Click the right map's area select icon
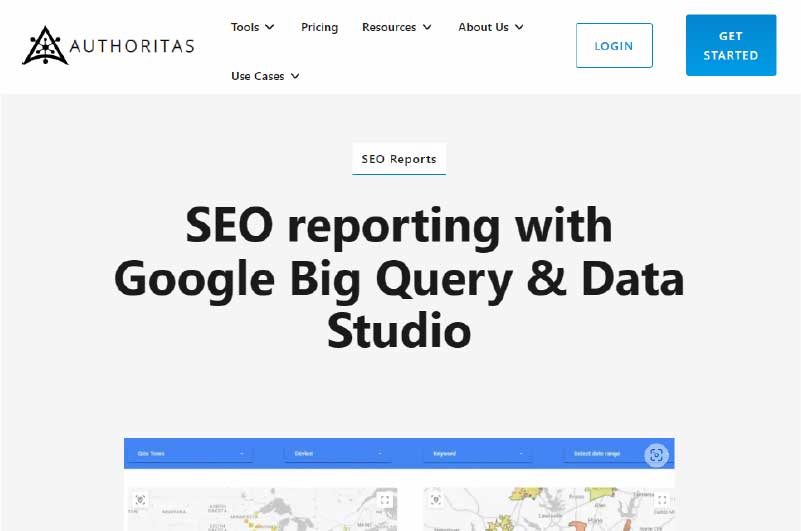The height and width of the screenshot is (531, 801). coord(436,500)
